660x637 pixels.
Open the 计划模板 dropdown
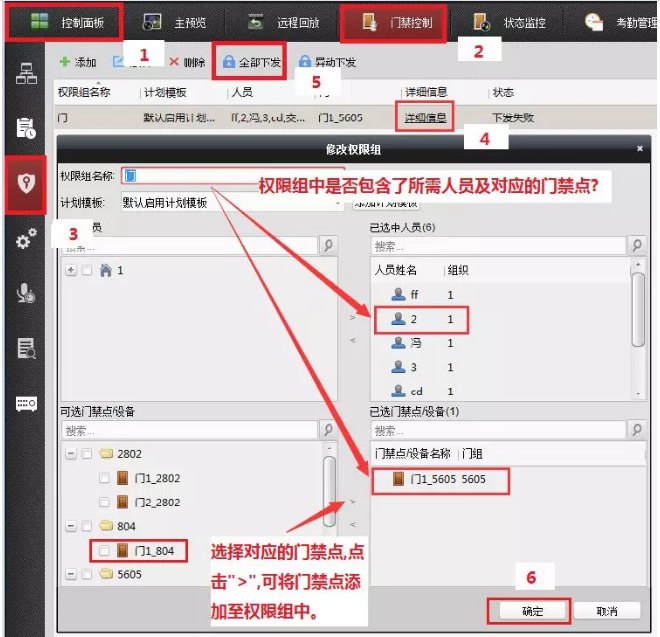232,203
